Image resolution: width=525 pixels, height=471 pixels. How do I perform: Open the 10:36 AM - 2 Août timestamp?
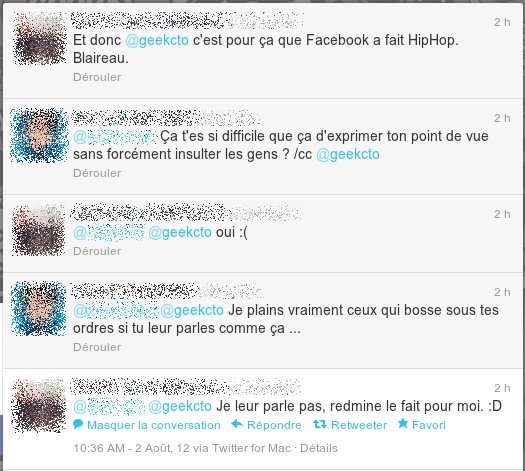(x=132, y=448)
